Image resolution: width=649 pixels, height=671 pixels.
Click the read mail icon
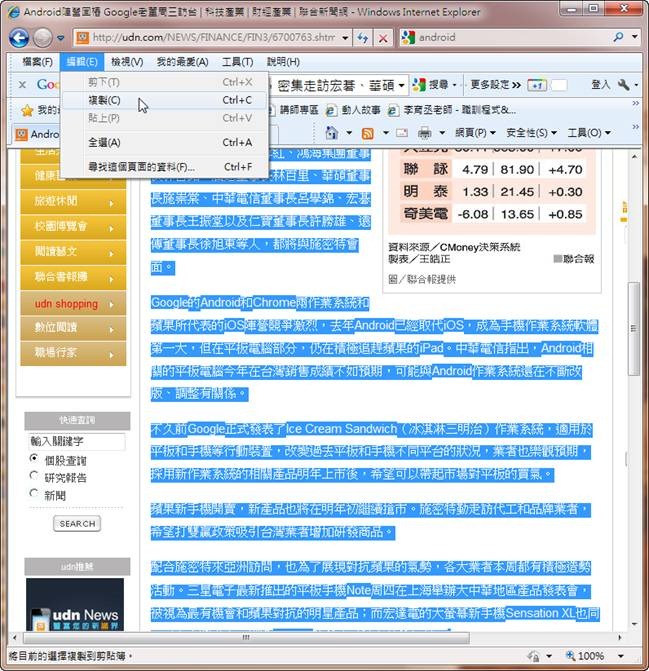[401, 133]
